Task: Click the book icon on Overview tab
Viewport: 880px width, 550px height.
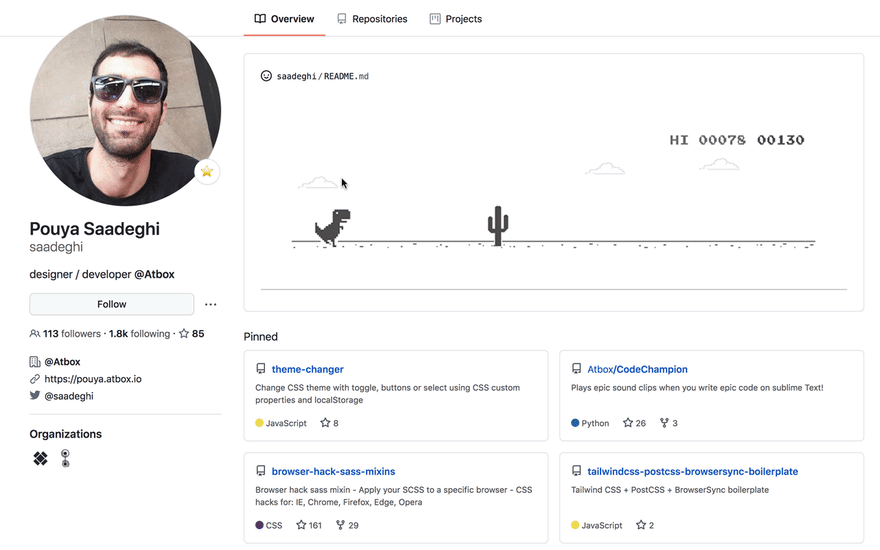Action: pyautogui.click(x=260, y=19)
